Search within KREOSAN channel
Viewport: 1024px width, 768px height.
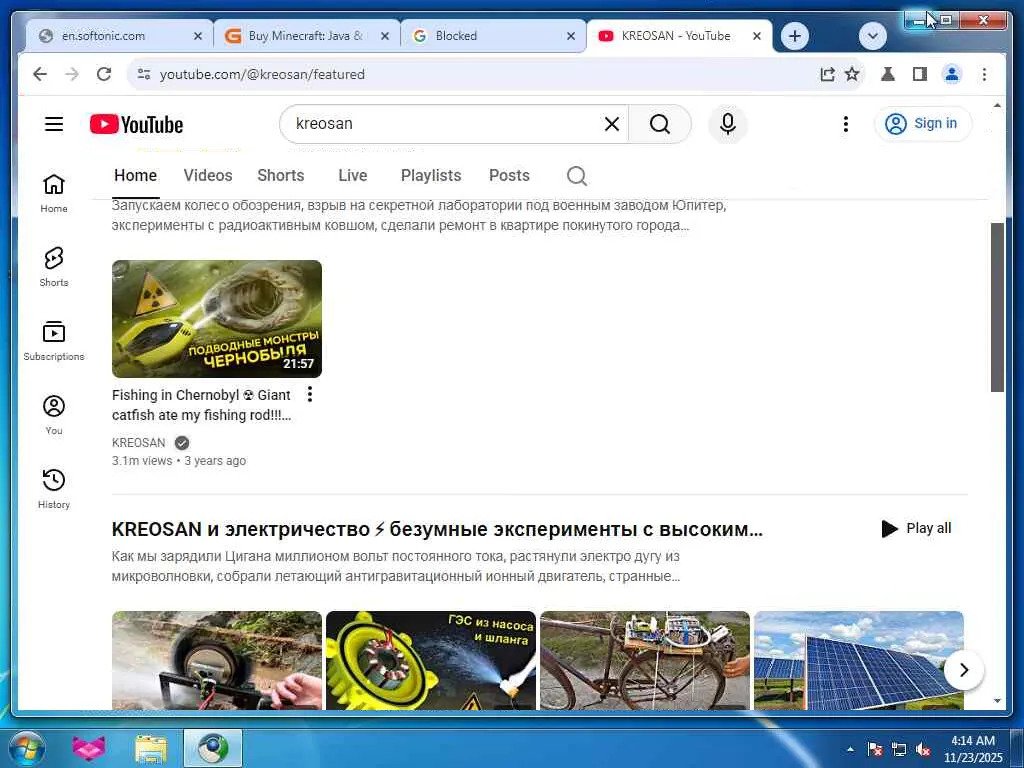pyautogui.click(x=577, y=176)
